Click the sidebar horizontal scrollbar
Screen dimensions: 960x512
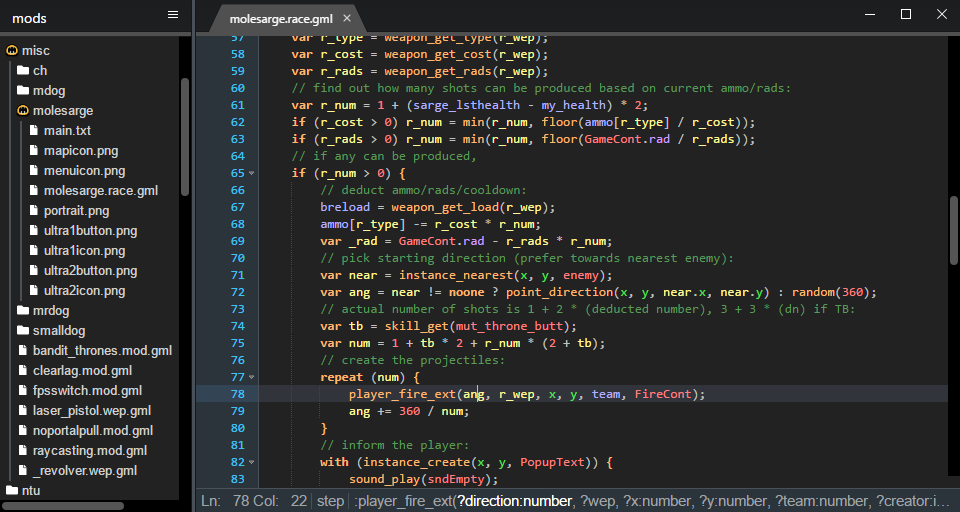coord(65,505)
